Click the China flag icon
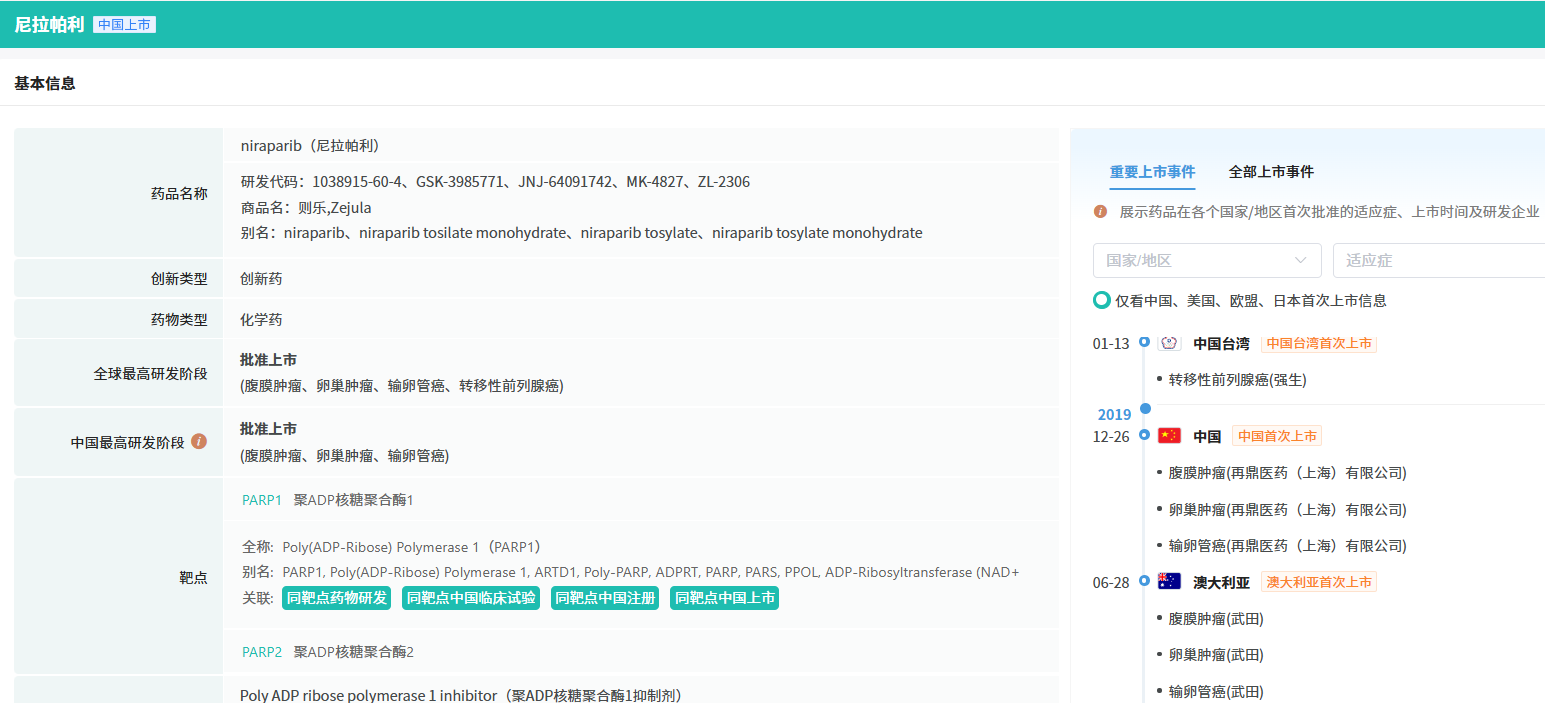The width and height of the screenshot is (1545, 703). click(1169, 436)
